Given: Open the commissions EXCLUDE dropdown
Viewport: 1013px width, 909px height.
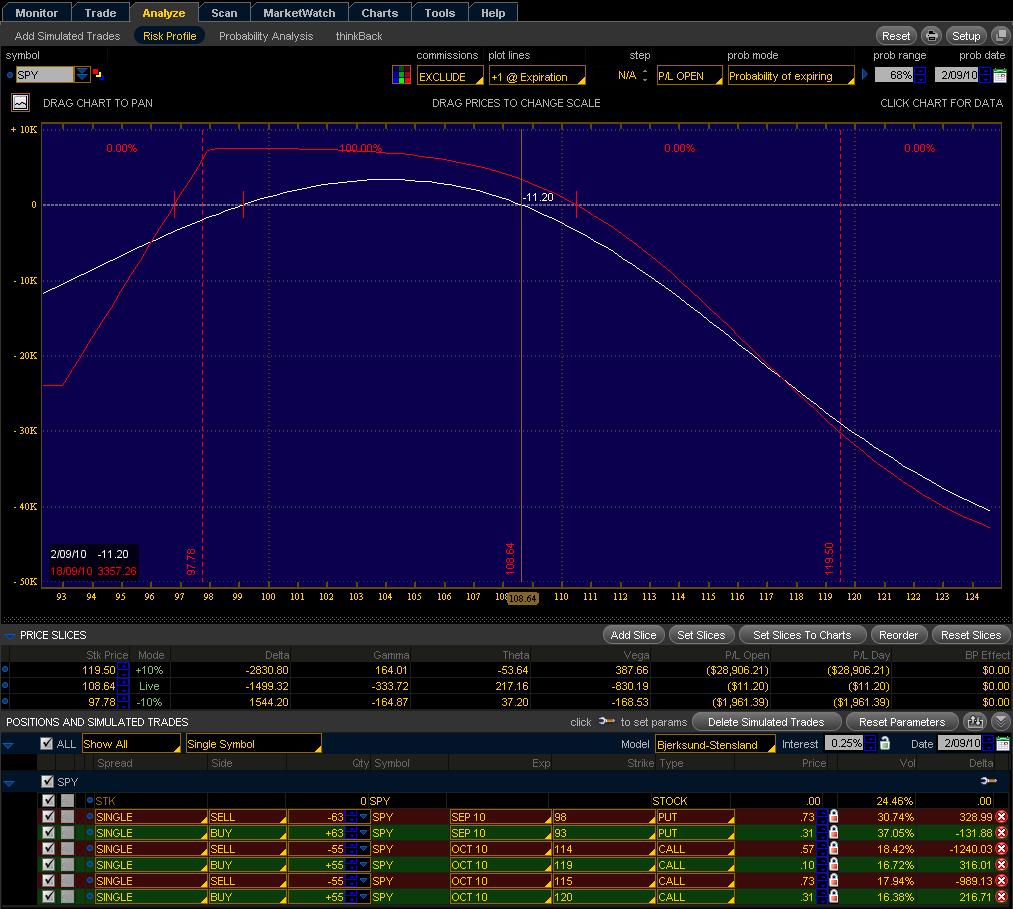Looking at the screenshot, I should pos(449,77).
